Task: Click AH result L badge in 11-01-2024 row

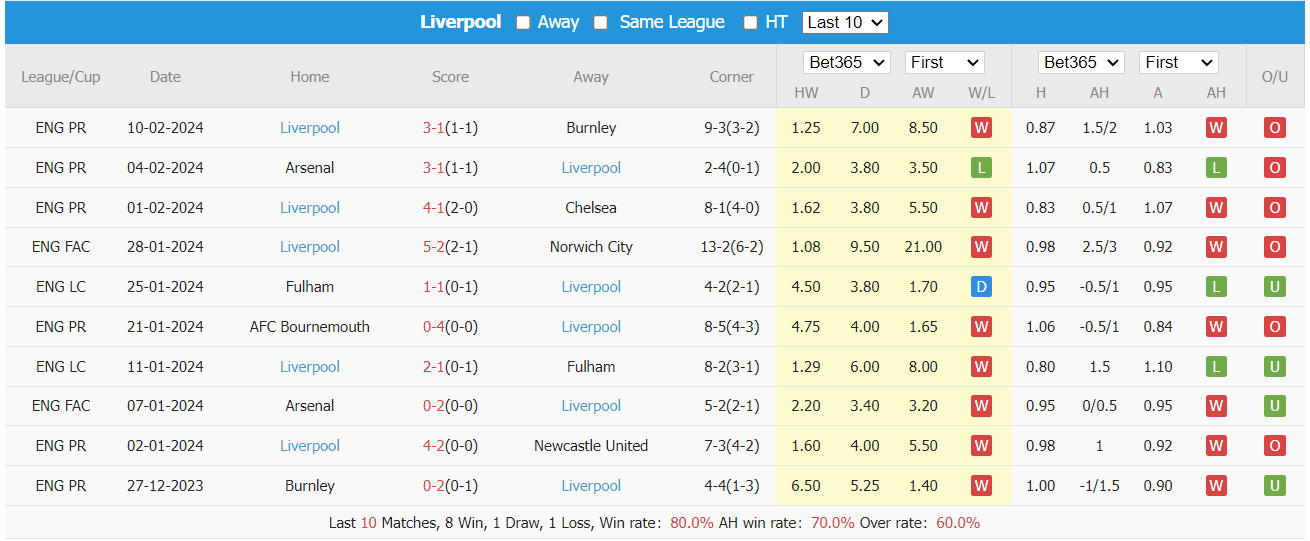Action: tap(1216, 367)
